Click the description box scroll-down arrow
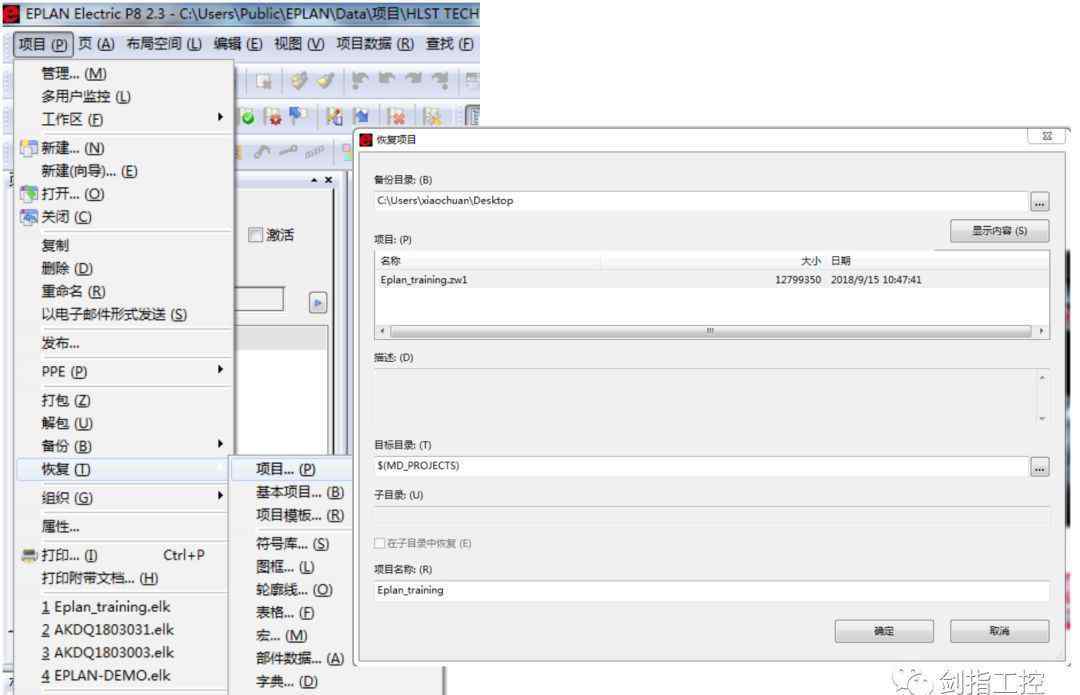The width and height of the screenshot is (1080, 695). coord(1041,418)
